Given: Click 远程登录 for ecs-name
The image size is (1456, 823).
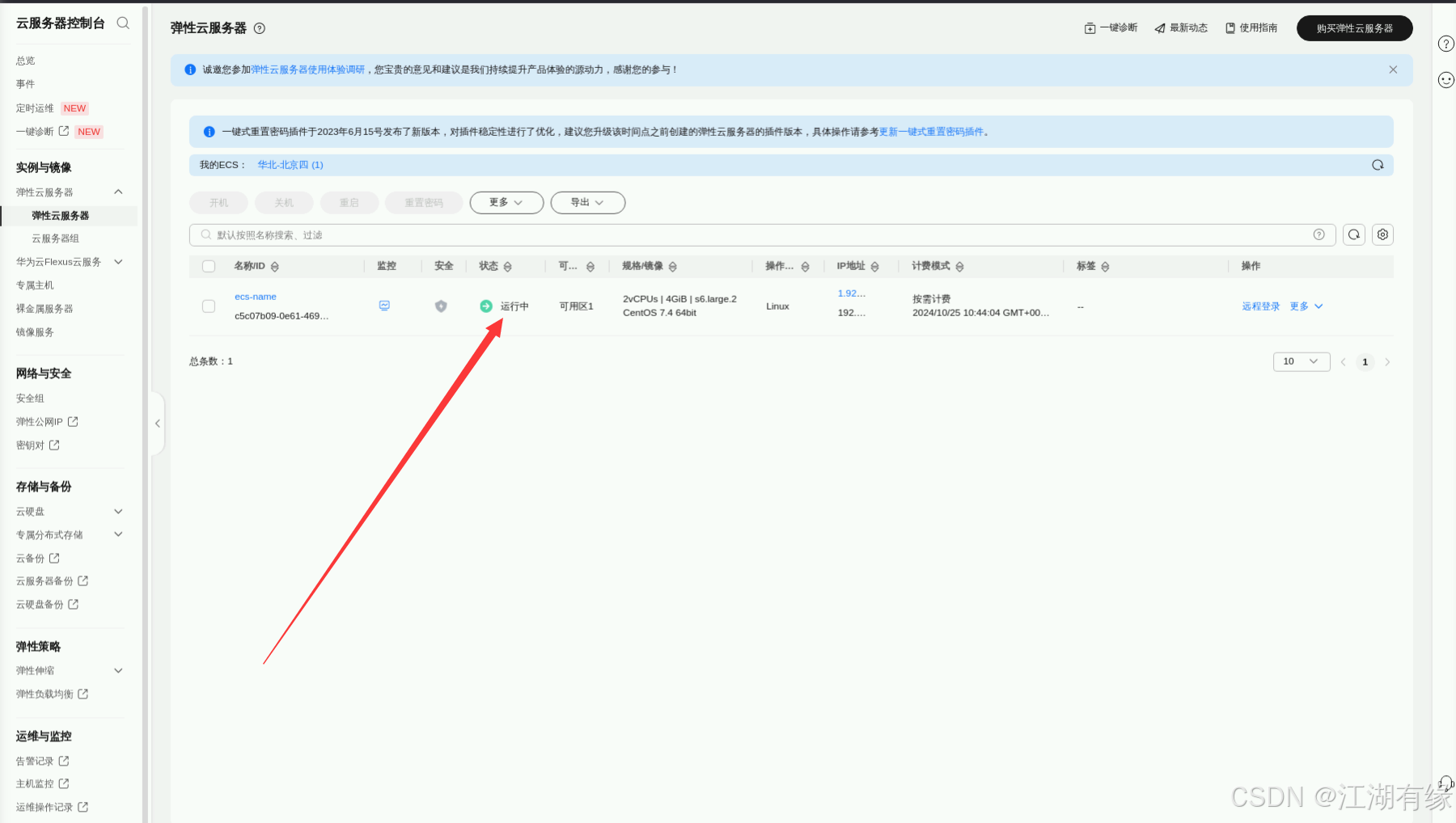Looking at the screenshot, I should coord(1261,306).
